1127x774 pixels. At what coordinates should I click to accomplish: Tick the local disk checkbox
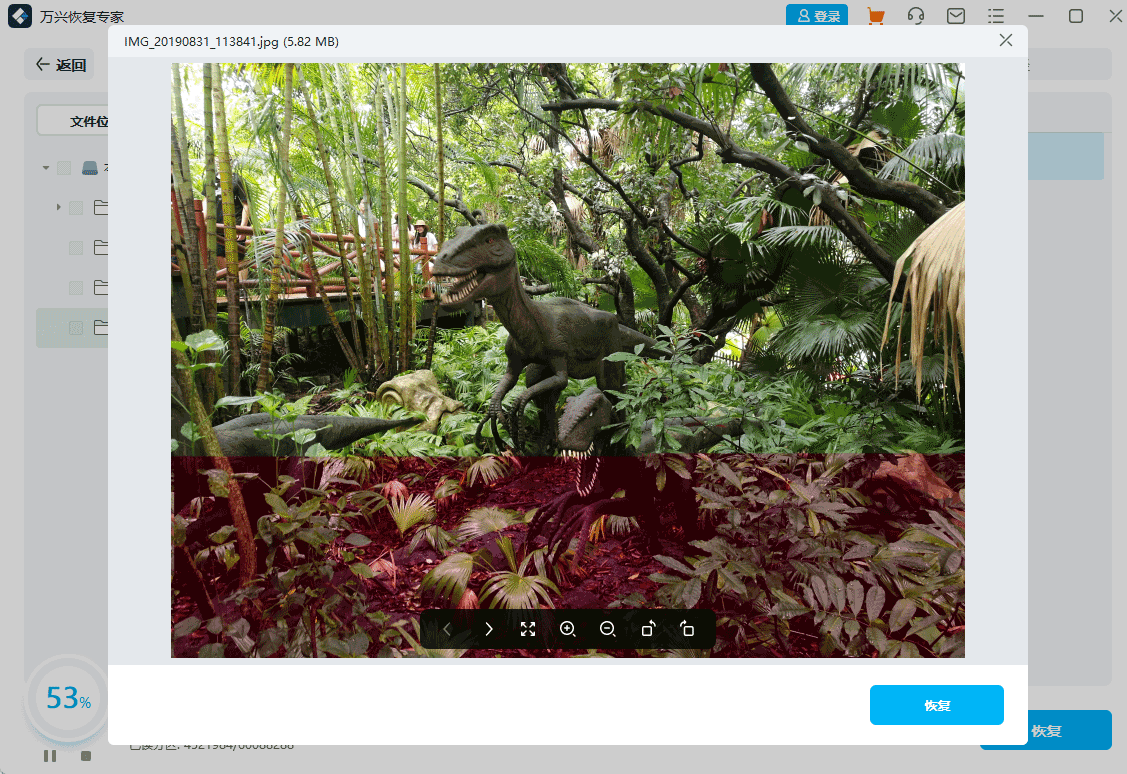[x=63, y=167]
